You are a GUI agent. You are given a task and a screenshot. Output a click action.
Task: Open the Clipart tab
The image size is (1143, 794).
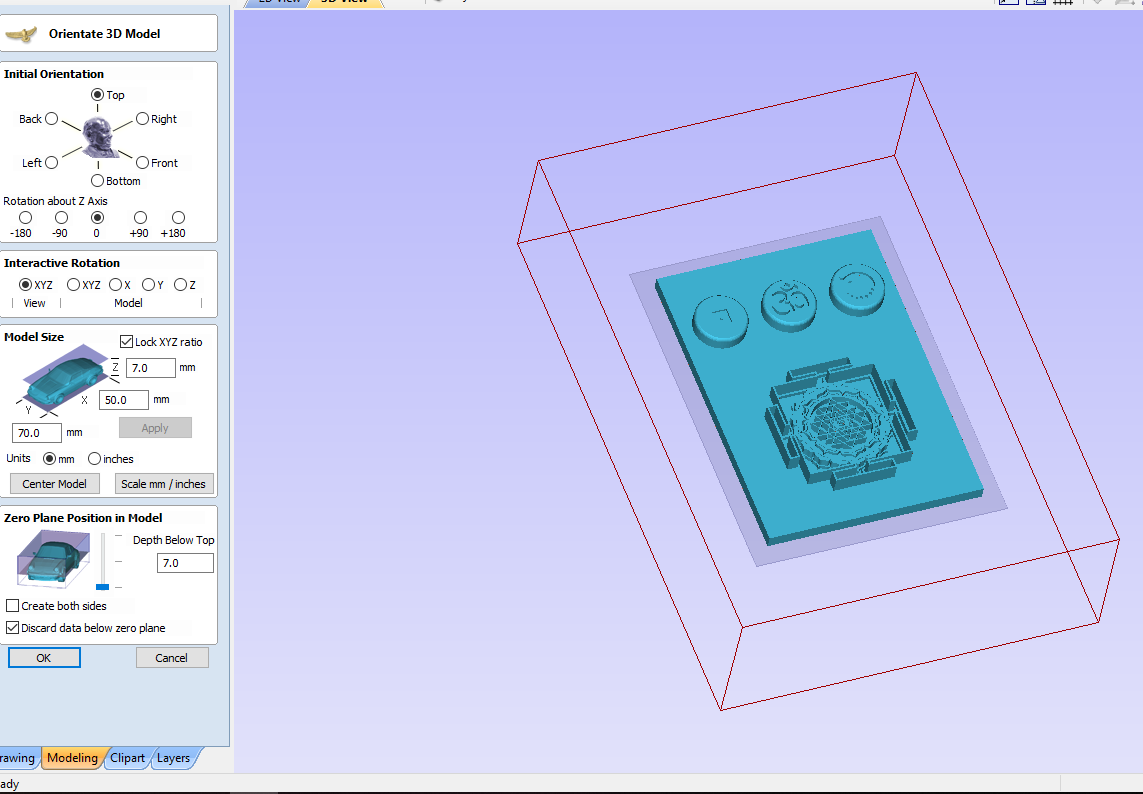pyautogui.click(x=127, y=758)
